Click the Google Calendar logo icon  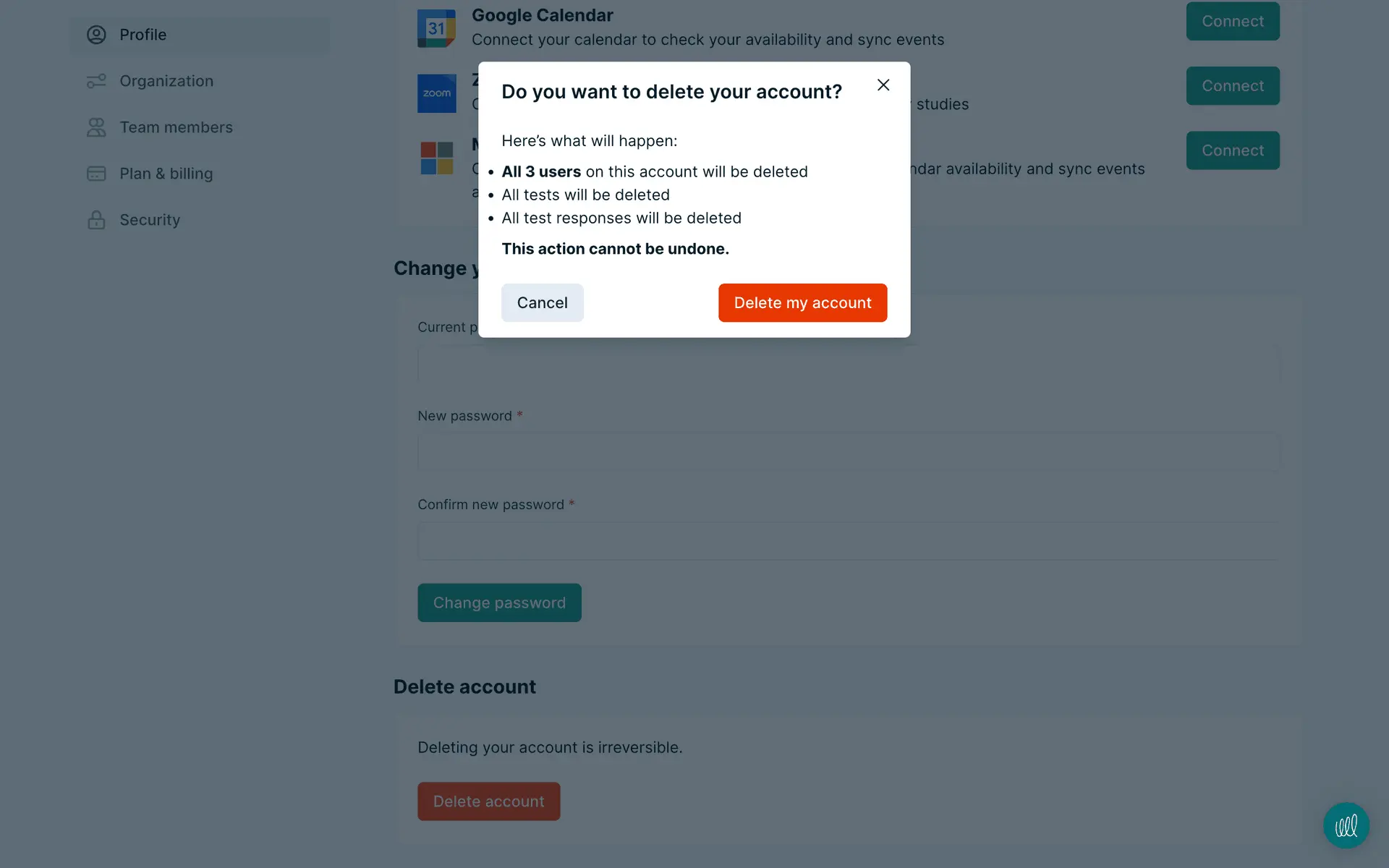[x=436, y=28]
